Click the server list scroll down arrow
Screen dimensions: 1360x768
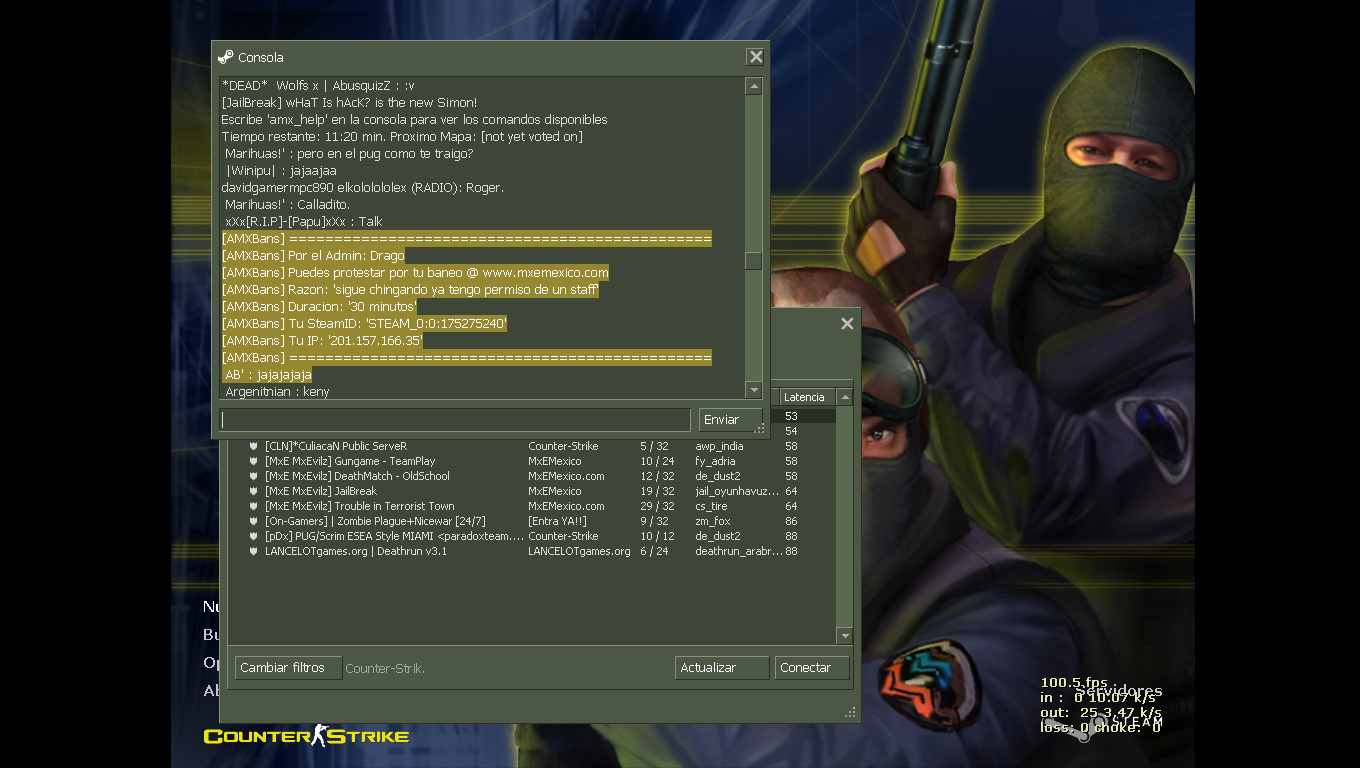point(845,636)
